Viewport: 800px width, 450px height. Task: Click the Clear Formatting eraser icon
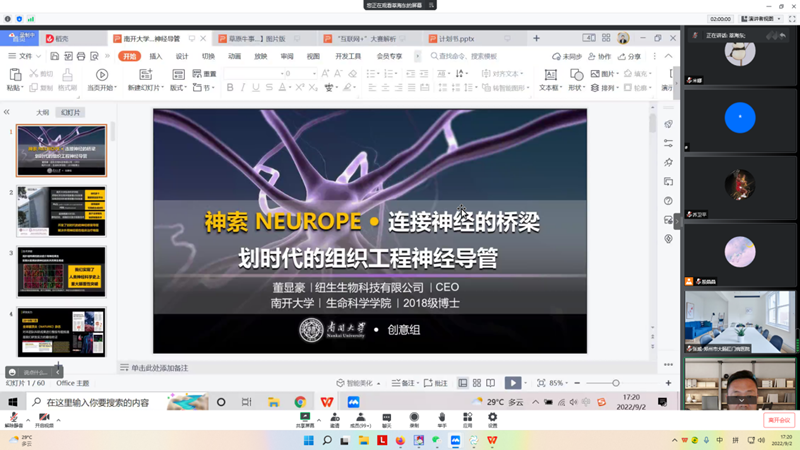tap(352, 73)
